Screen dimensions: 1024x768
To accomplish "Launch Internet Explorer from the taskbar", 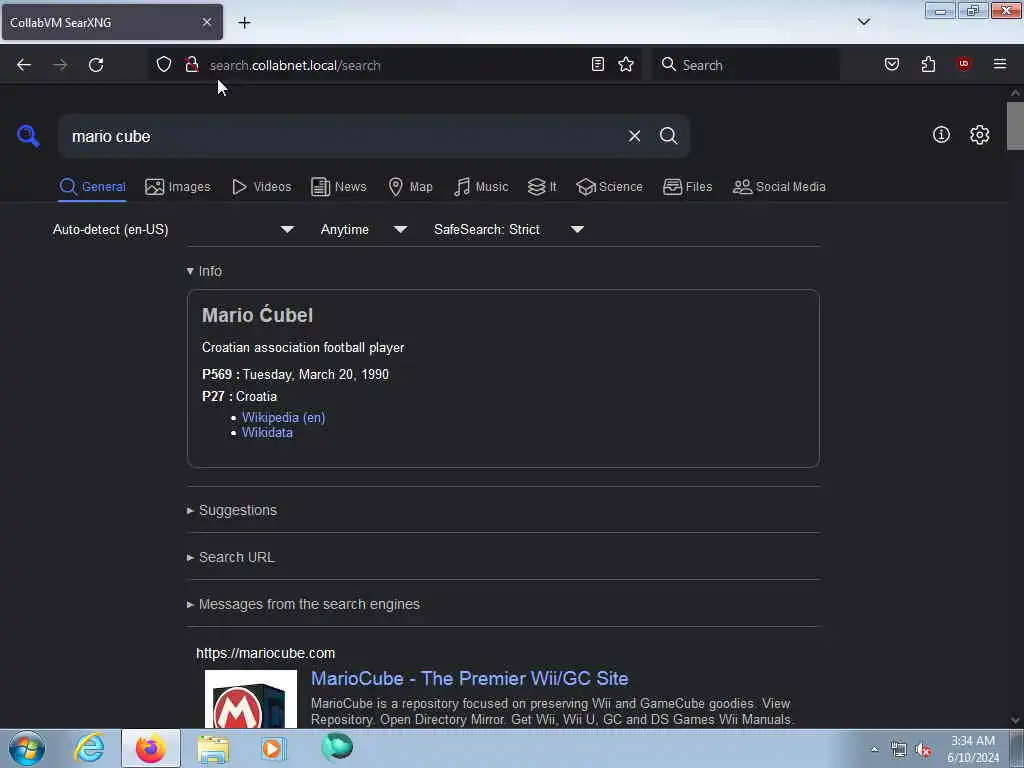I will coord(89,748).
